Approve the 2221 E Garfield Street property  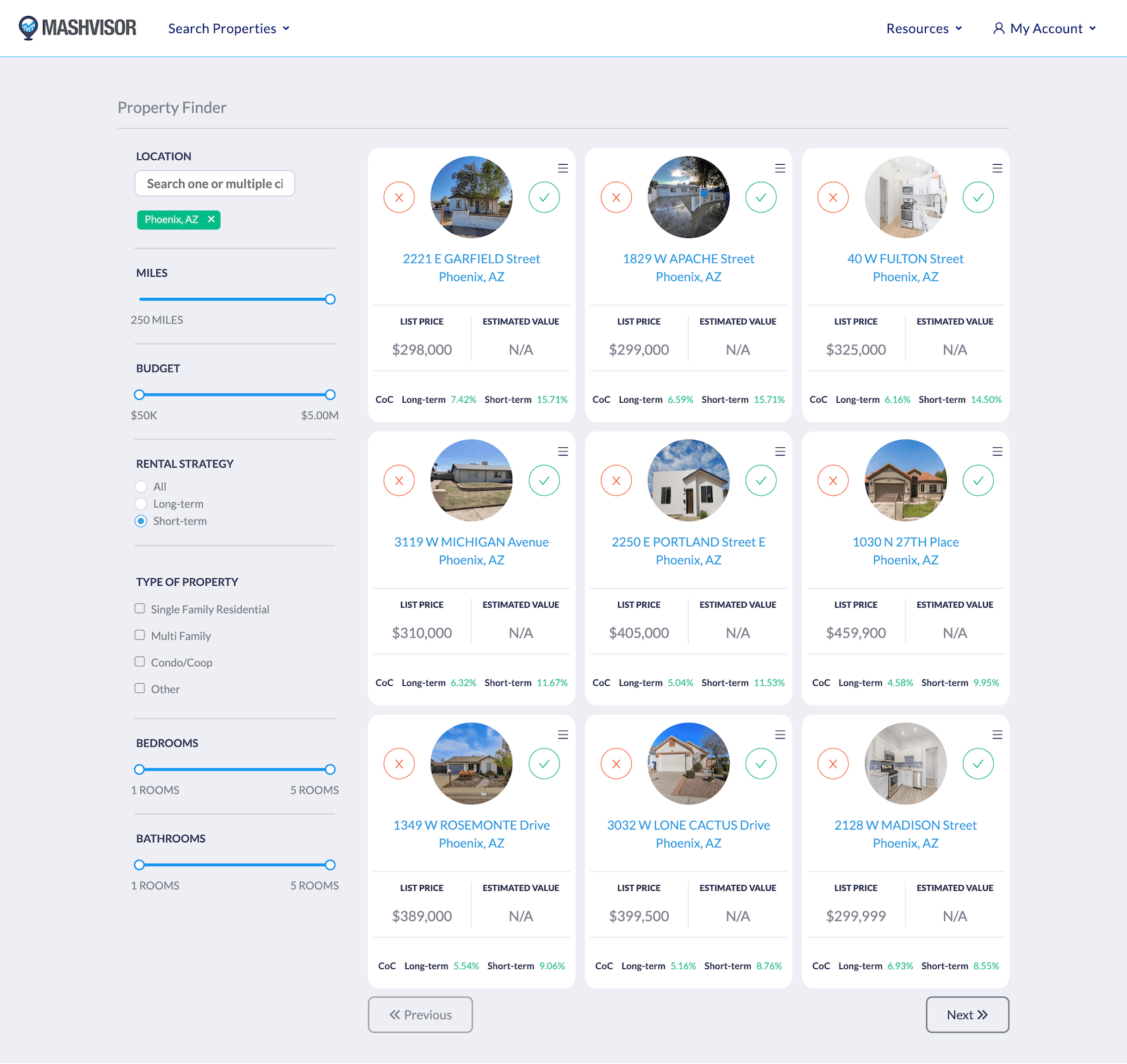click(544, 197)
